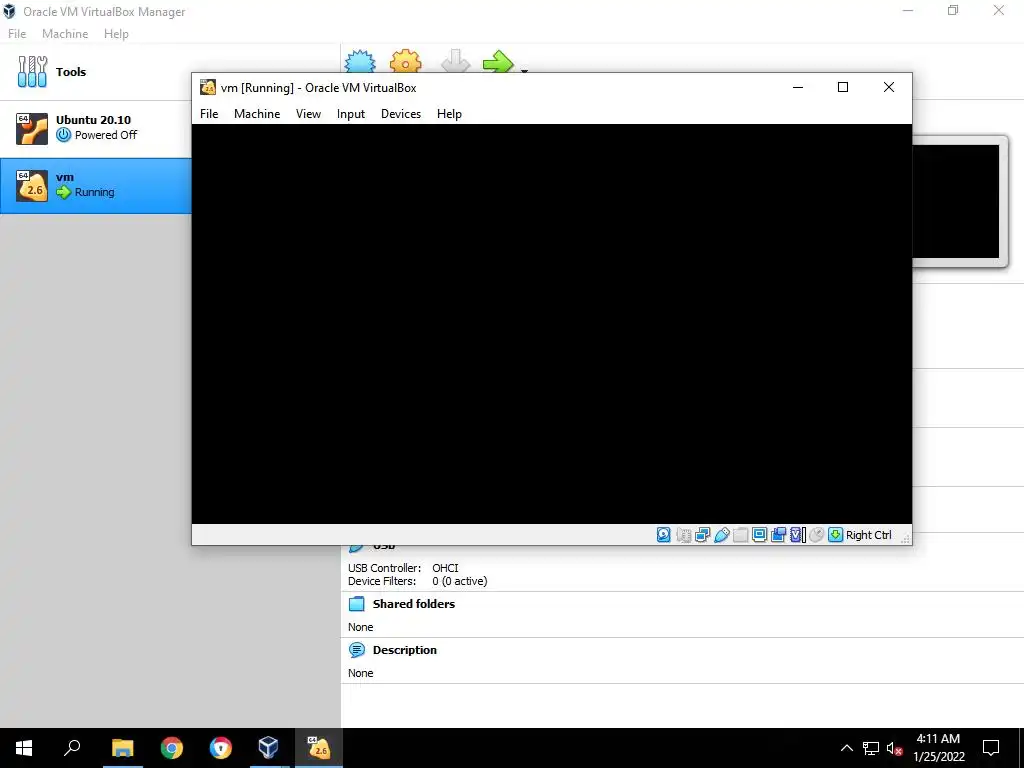Screen dimensions: 1024x768
Task: Open File menu in VirtualBox Manager
Action: (17, 34)
